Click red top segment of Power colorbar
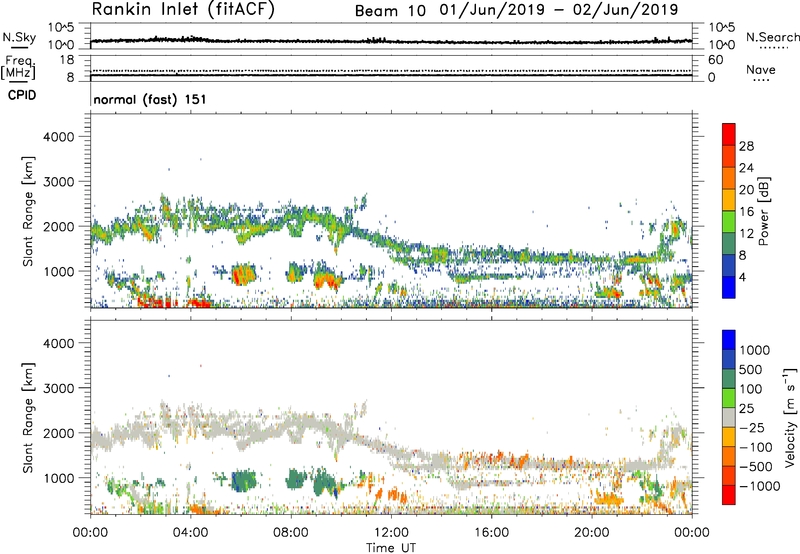 [729, 135]
